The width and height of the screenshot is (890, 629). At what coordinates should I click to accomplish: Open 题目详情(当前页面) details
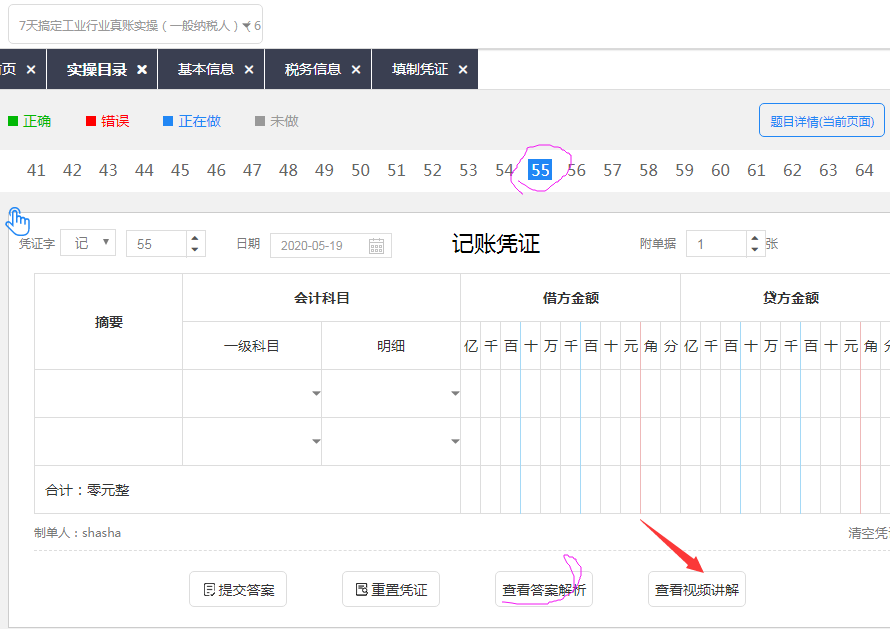click(822, 122)
